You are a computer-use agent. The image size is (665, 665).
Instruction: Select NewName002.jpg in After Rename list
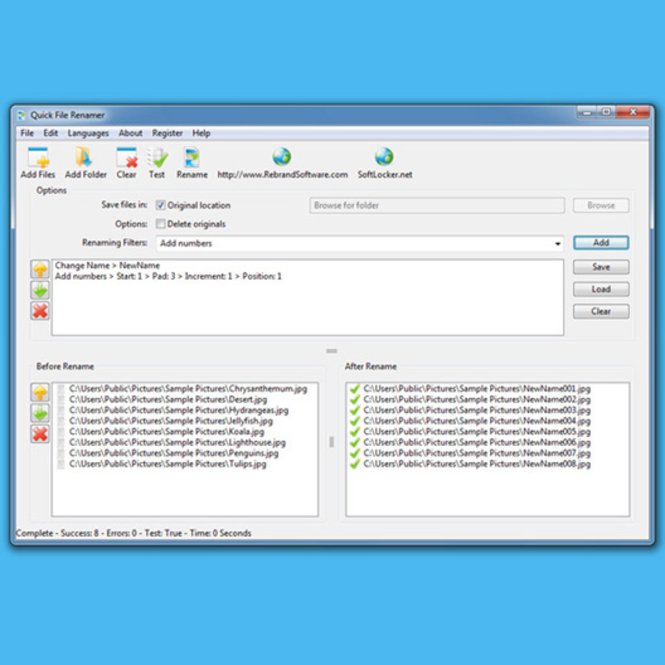pyautogui.click(x=477, y=400)
